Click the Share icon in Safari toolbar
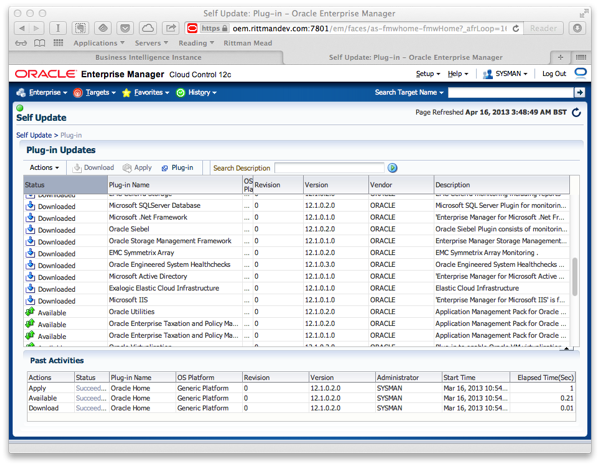Screen dimensions: 600x466 (171, 28)
